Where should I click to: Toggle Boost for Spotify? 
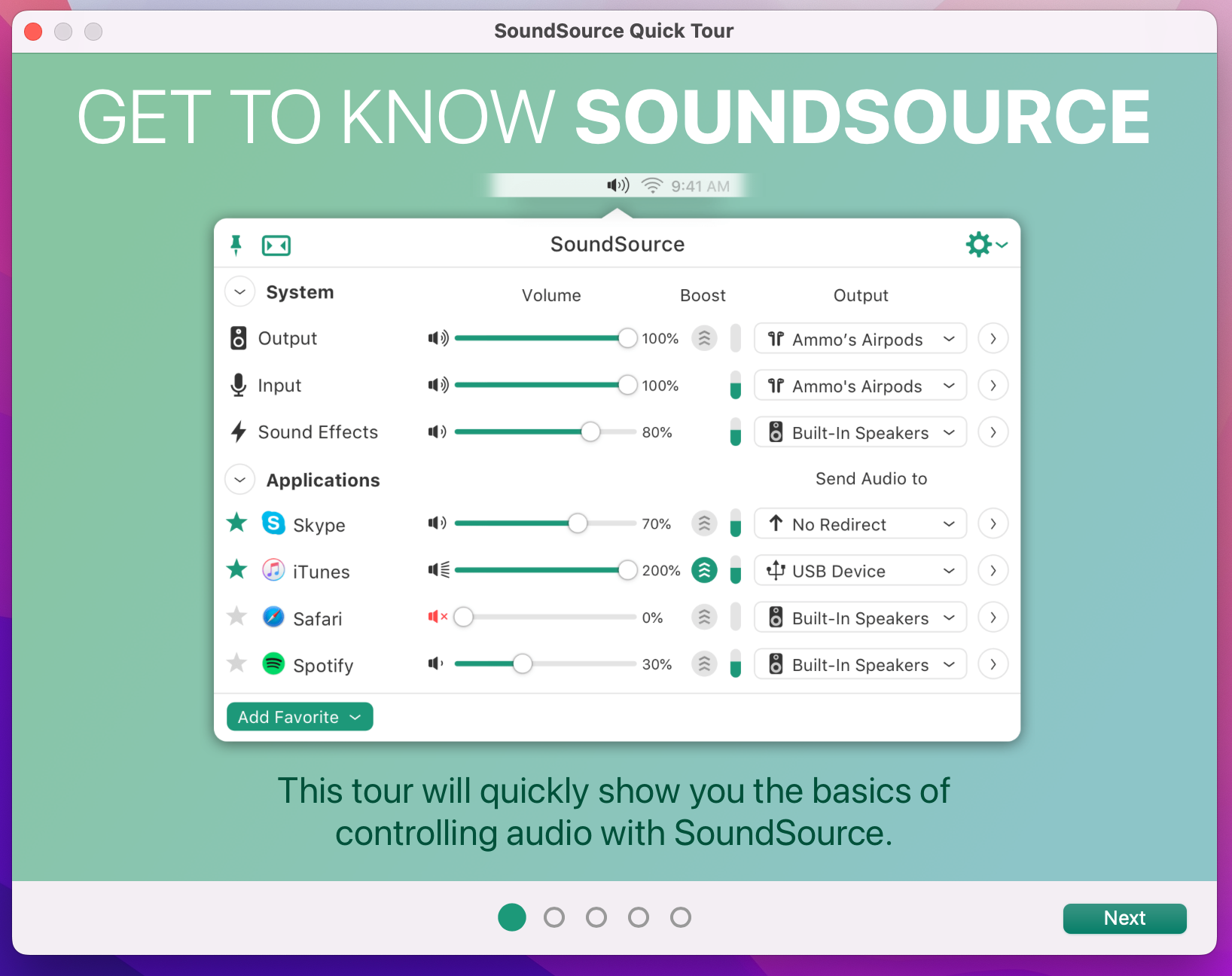tap(704, 663)
